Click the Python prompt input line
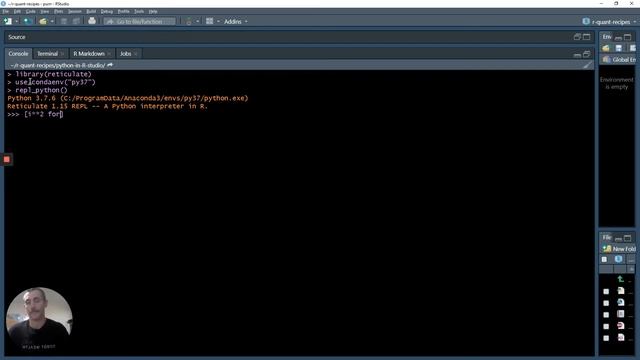The image size is (640, 360). [299, 114]
